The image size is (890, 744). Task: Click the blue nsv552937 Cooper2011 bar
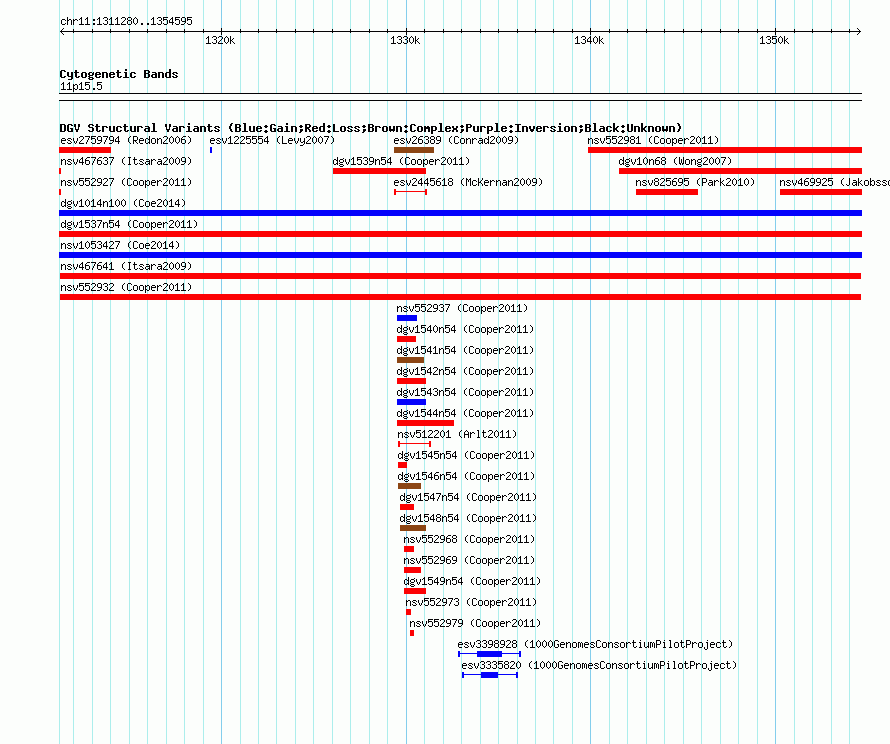tap(407, 318)
